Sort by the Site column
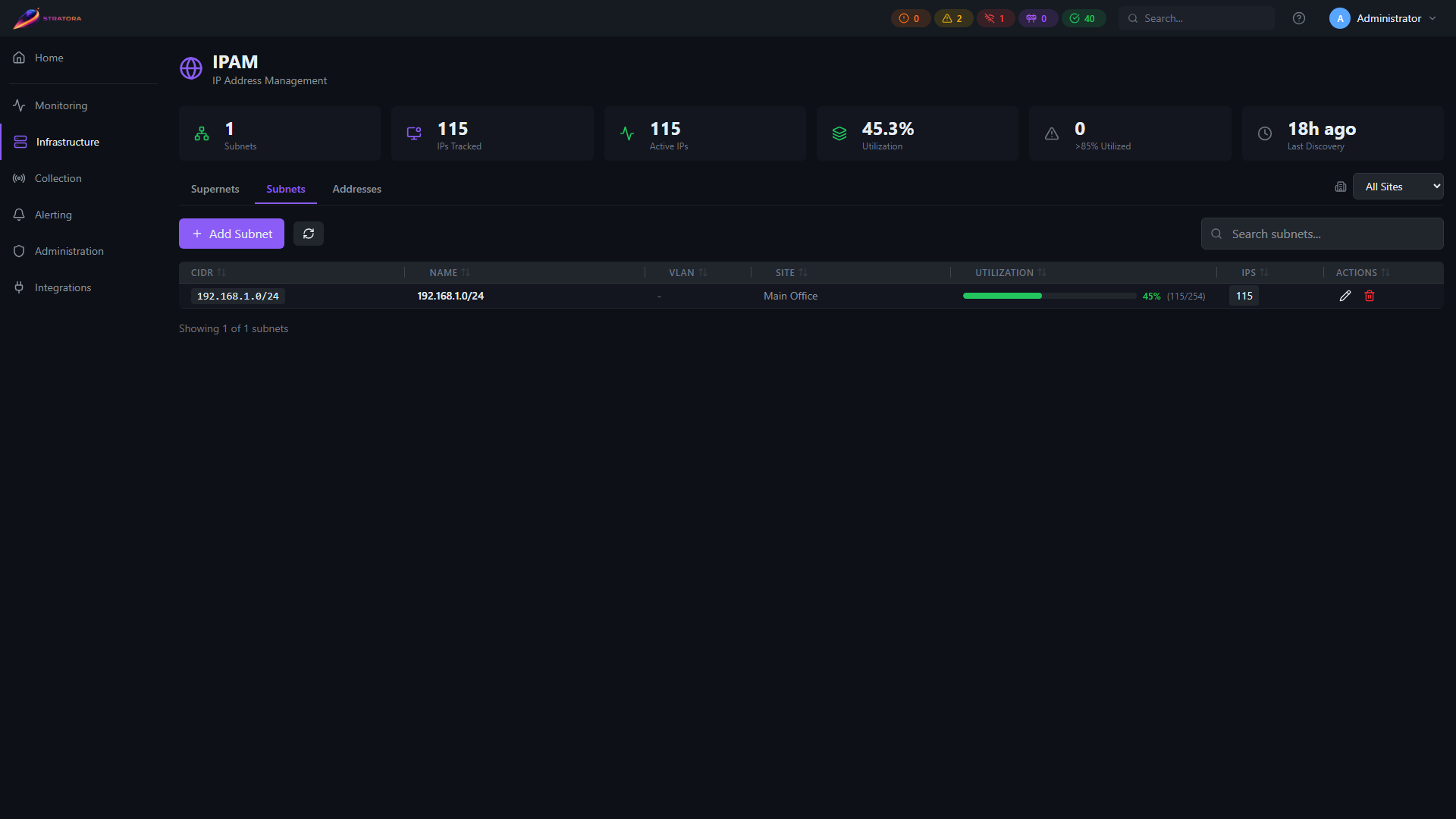 pyautogui.click(x=791, y=272)
